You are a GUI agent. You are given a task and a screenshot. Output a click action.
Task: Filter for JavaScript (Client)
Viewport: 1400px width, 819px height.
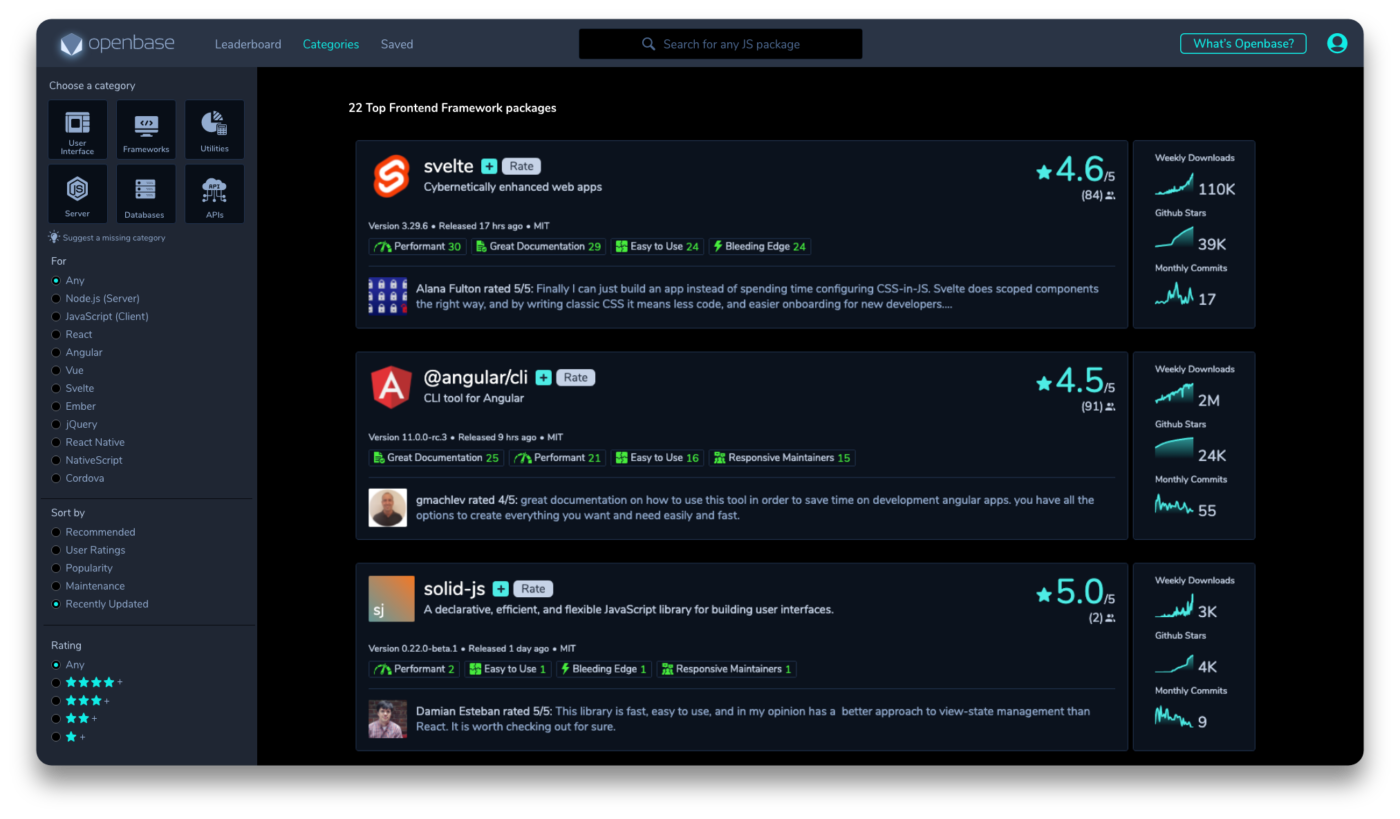100,317
